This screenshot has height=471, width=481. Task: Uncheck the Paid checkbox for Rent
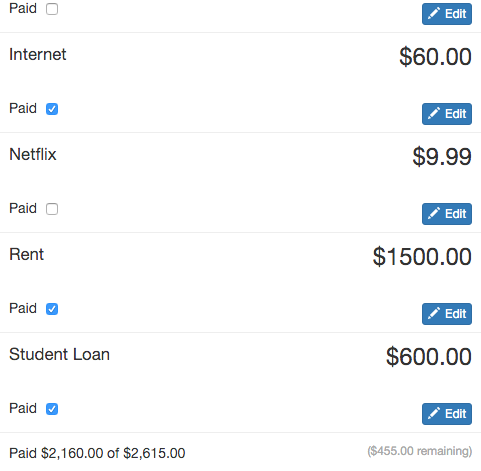click(x=52, y=309)
